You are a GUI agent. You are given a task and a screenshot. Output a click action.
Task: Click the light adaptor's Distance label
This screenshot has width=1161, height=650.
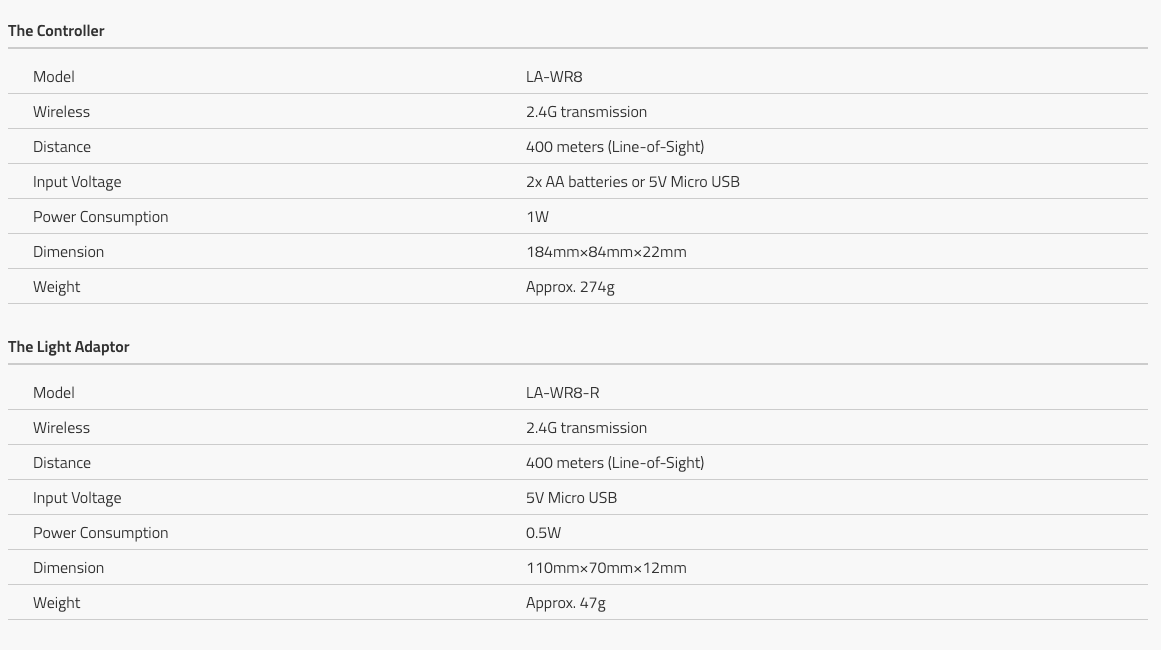pos(61,463)
